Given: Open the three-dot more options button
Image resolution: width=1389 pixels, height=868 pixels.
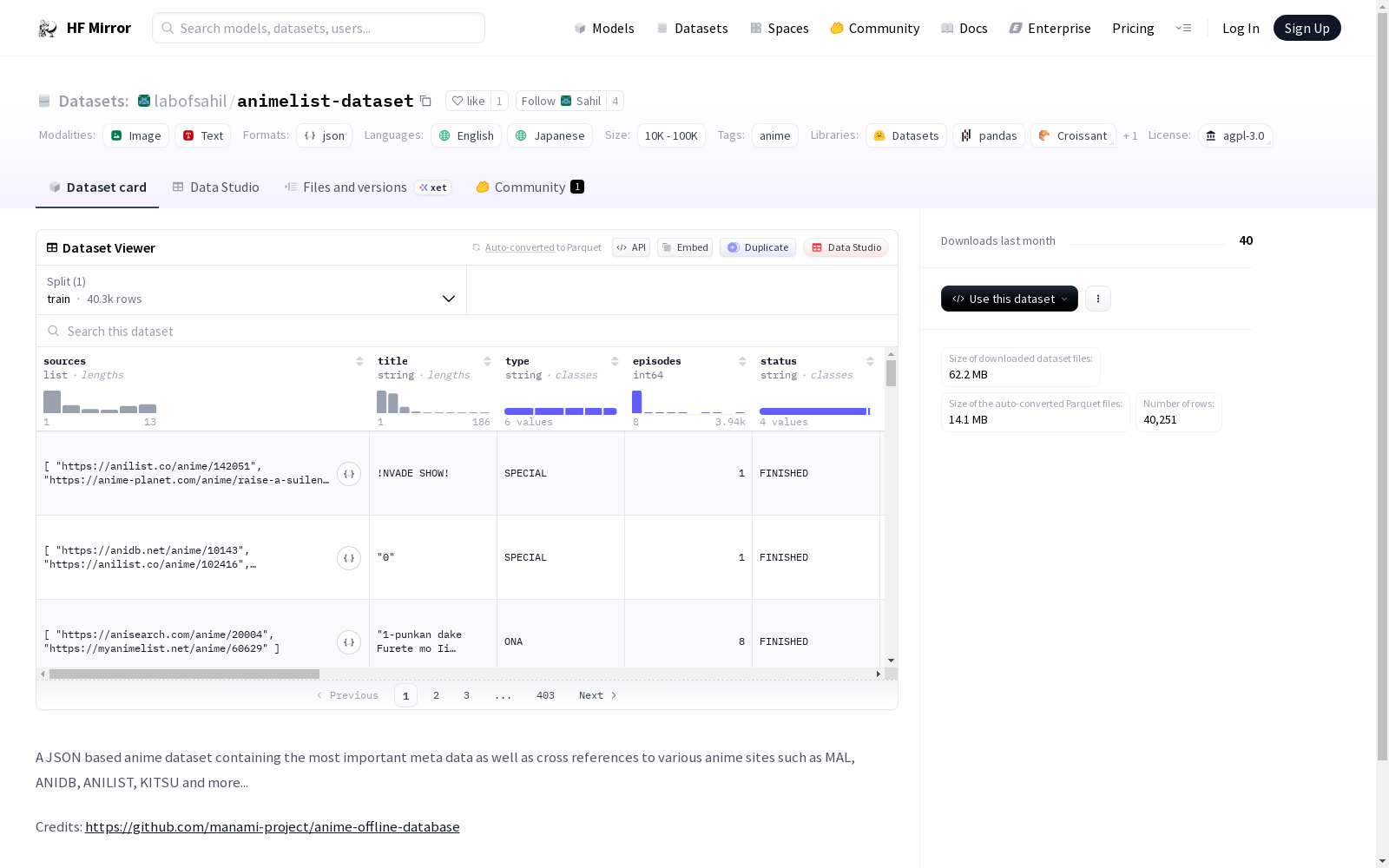Looking at the screenshot, I should click(x=1098, y=299).
